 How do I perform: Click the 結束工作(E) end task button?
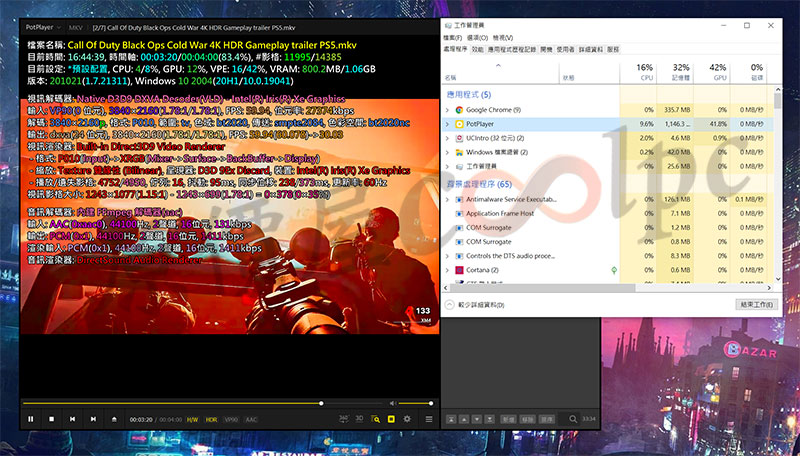point(757,305)
